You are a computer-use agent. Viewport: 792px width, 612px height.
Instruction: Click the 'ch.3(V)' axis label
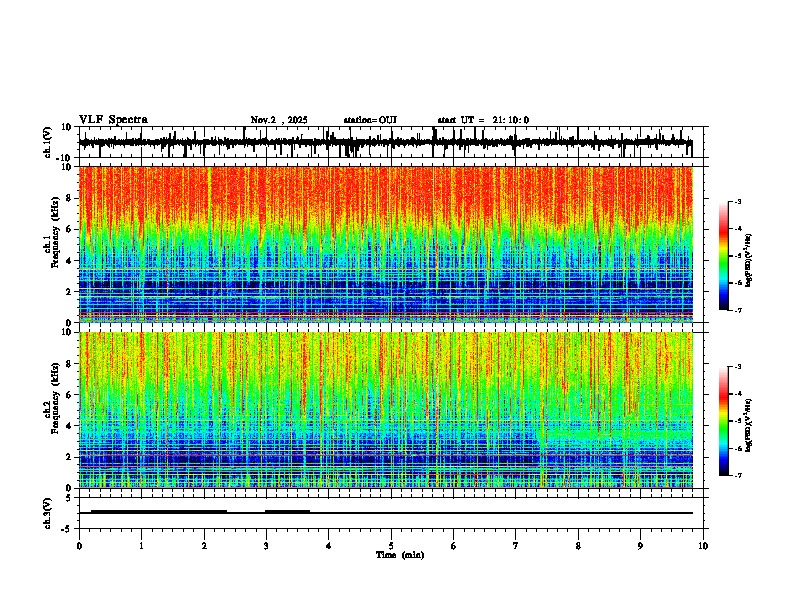click(48, 513)
